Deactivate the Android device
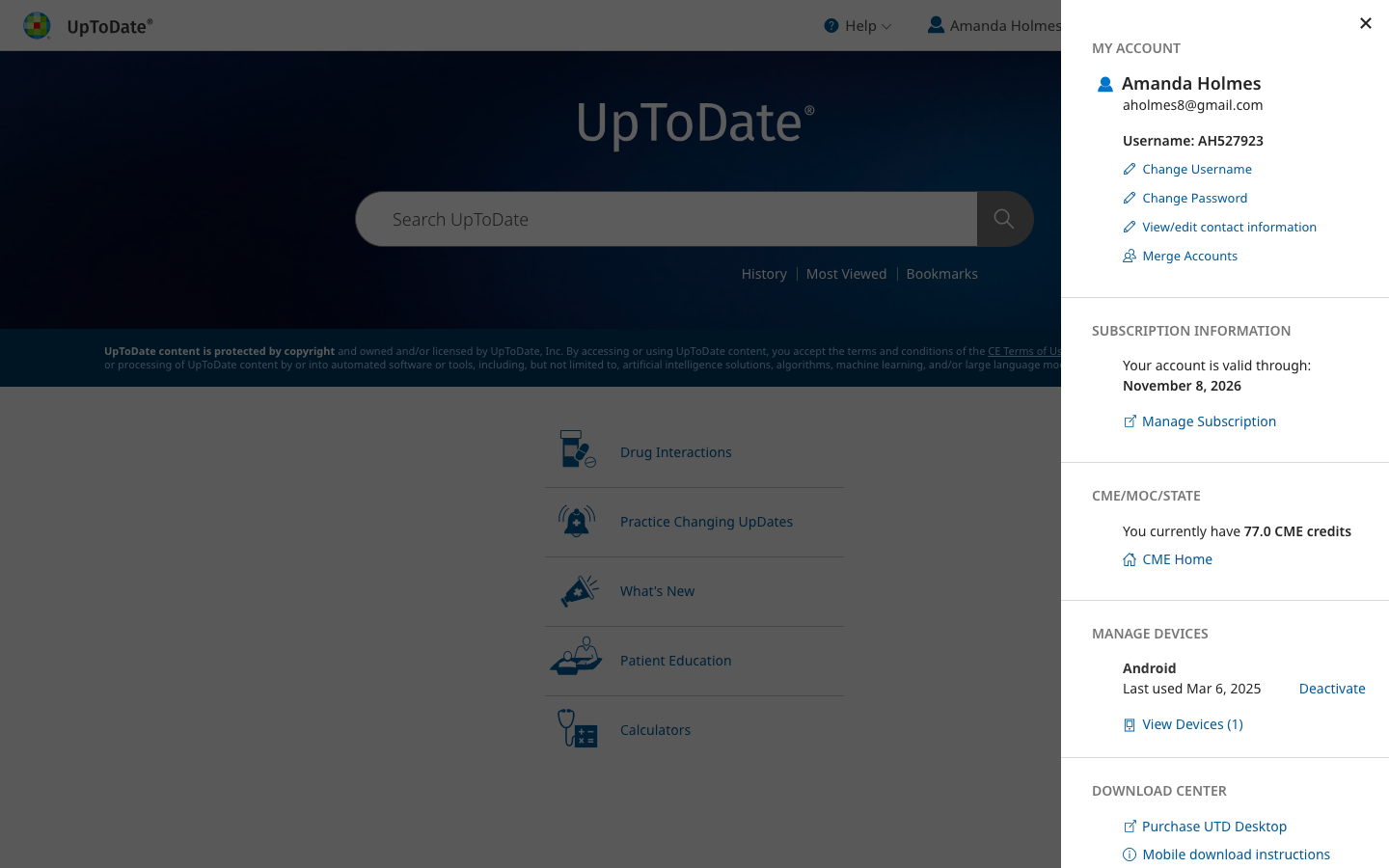This screenshot has height=868, width=1389. point(1332,689)
